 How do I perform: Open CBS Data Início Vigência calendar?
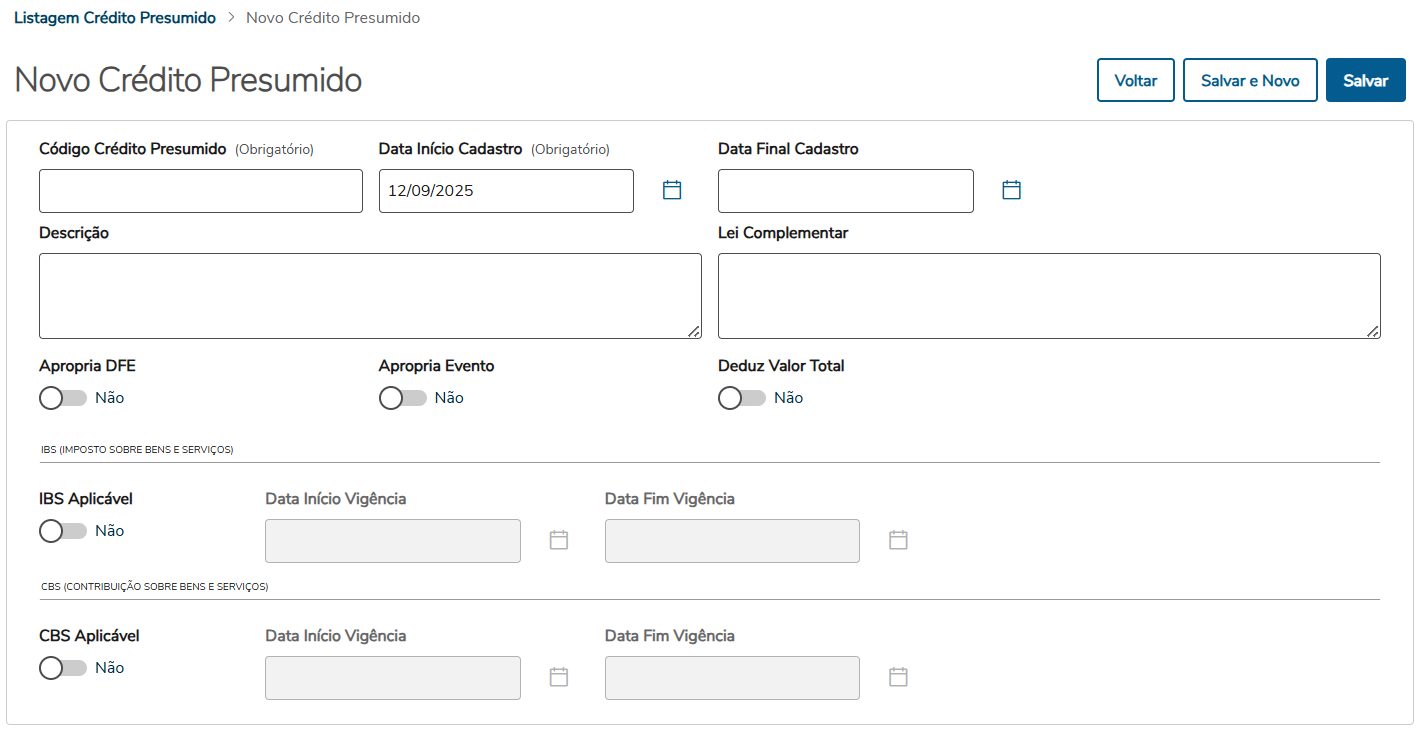pyautogui.click(x=559, y=677)
